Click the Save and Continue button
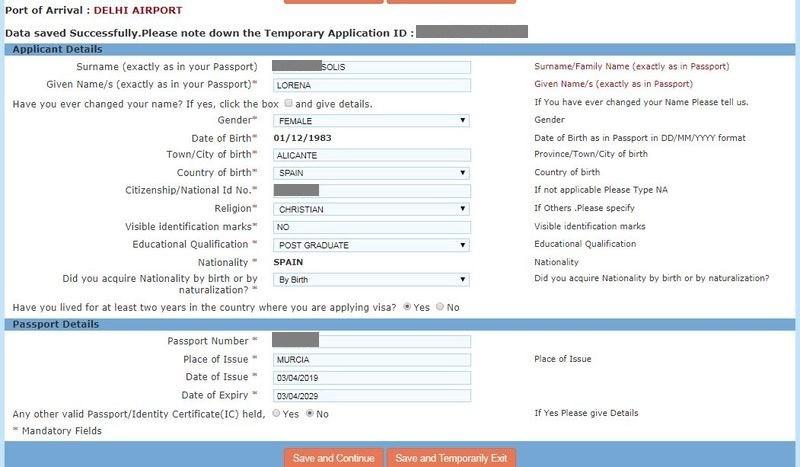 pyautogui.click(x=334, y=458)
